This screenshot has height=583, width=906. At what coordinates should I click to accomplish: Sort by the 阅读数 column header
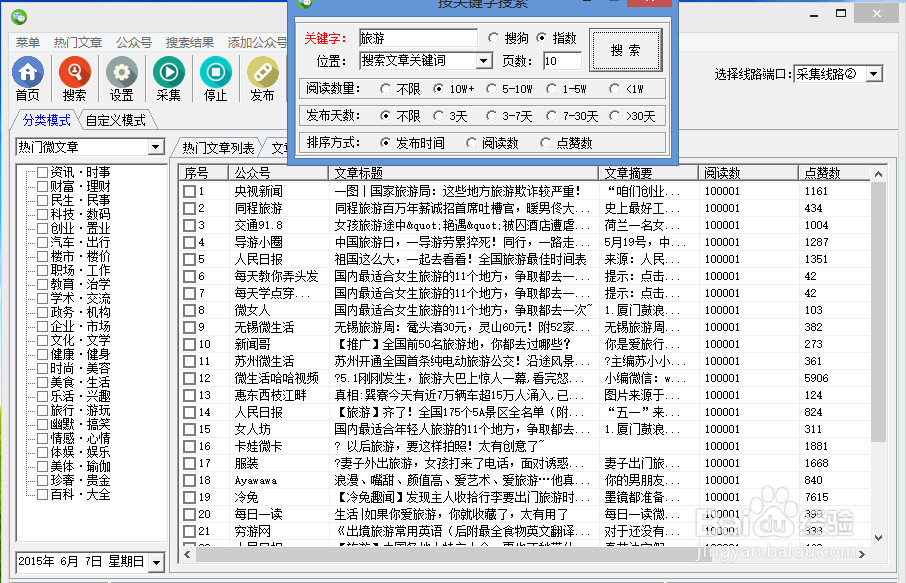tap(748, 173)
